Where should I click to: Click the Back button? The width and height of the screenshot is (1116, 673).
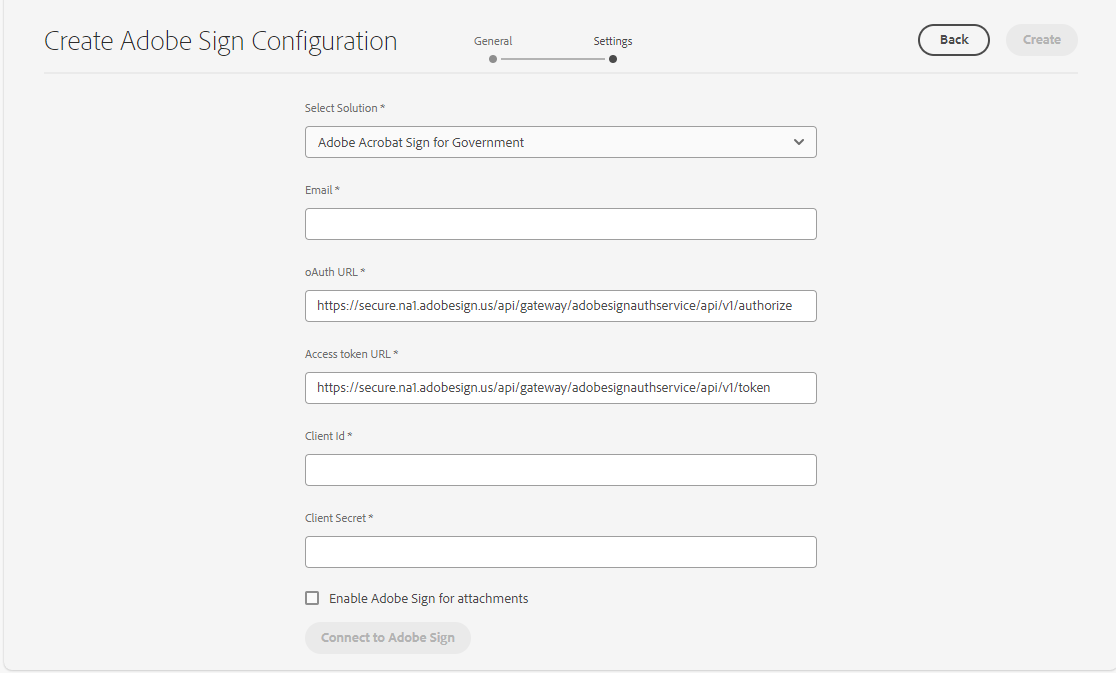coord(953,40)
